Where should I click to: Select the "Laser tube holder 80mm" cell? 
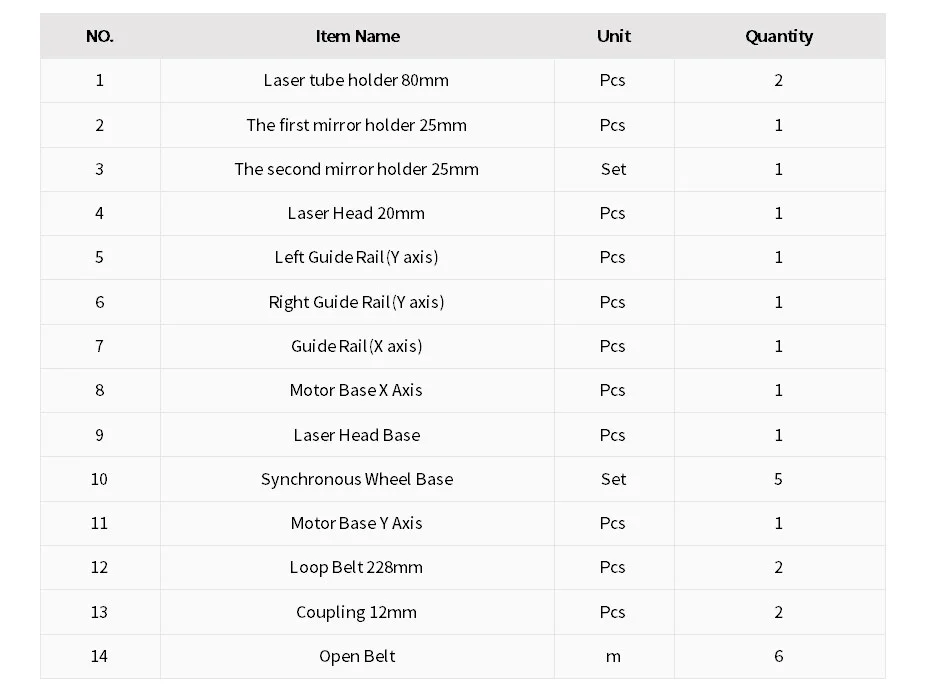pyautogui.click(x=356, y=81)
